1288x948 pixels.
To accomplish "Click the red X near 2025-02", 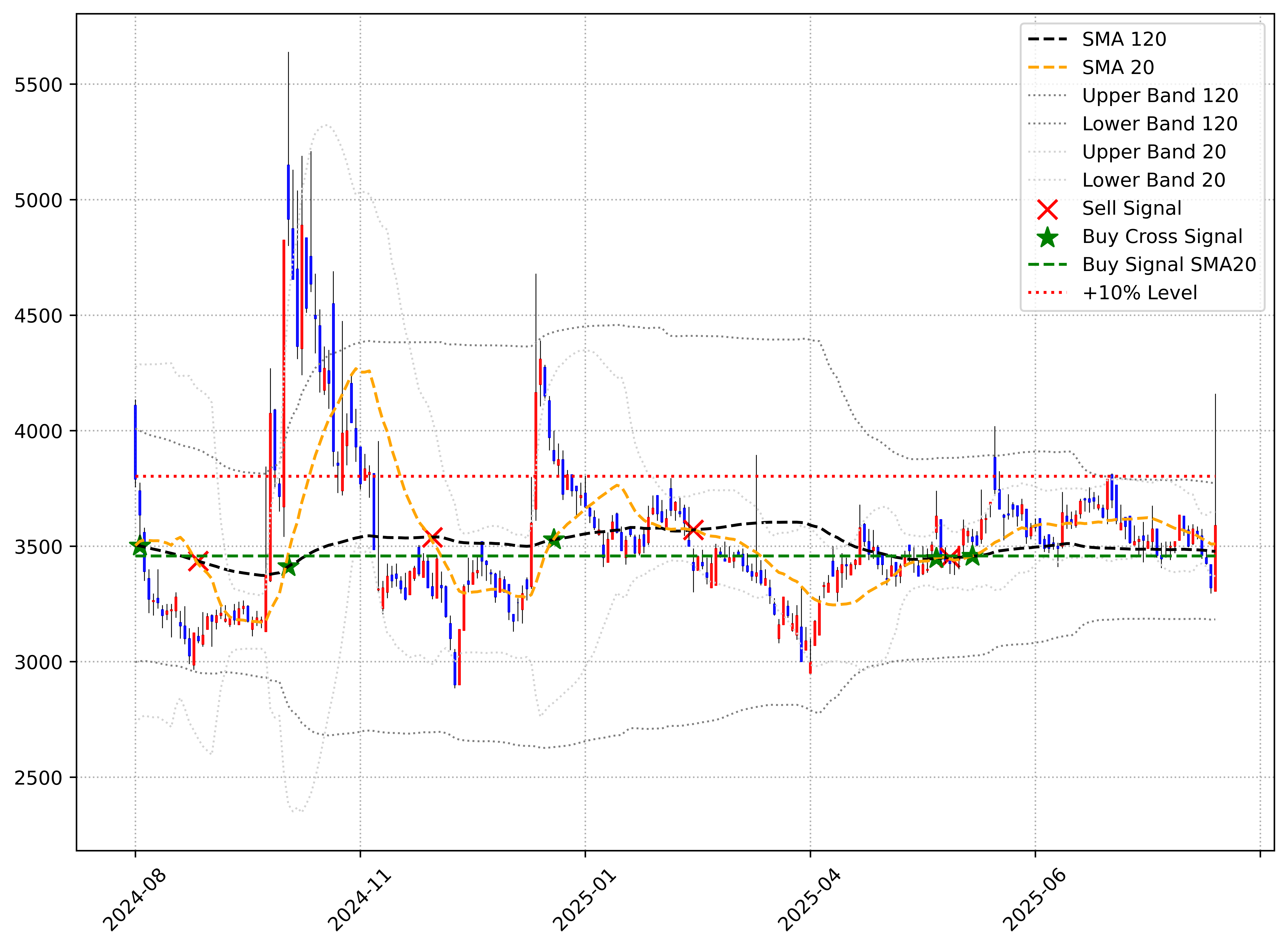I will point(693,530).
